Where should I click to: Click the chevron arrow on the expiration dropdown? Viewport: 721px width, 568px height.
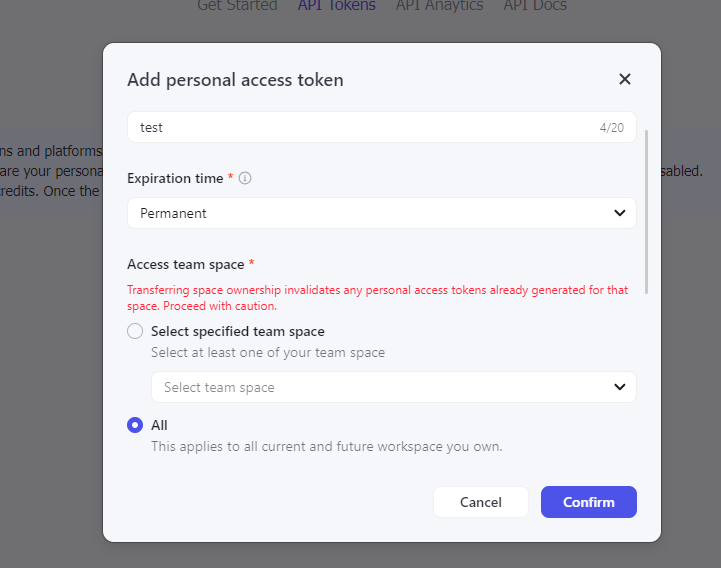click(x=620, y=213)
